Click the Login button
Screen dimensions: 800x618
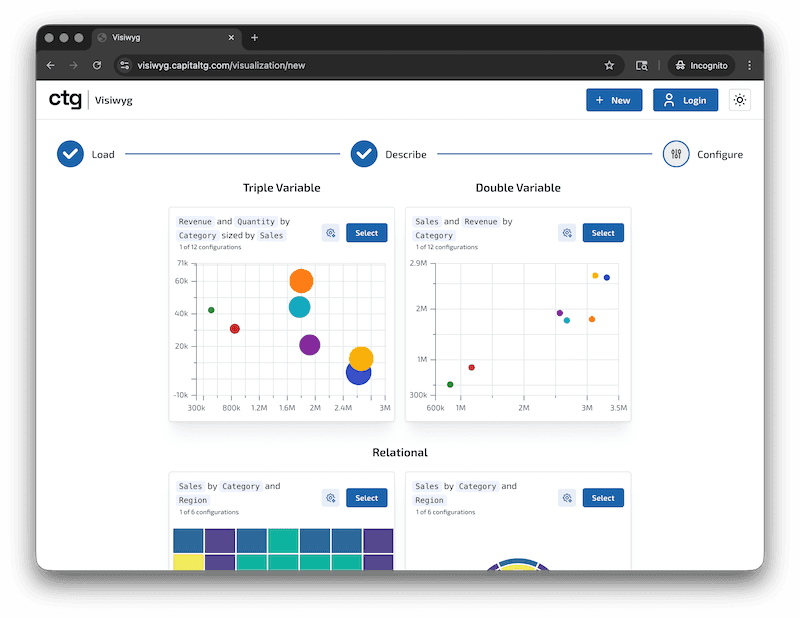coord(685,100)
